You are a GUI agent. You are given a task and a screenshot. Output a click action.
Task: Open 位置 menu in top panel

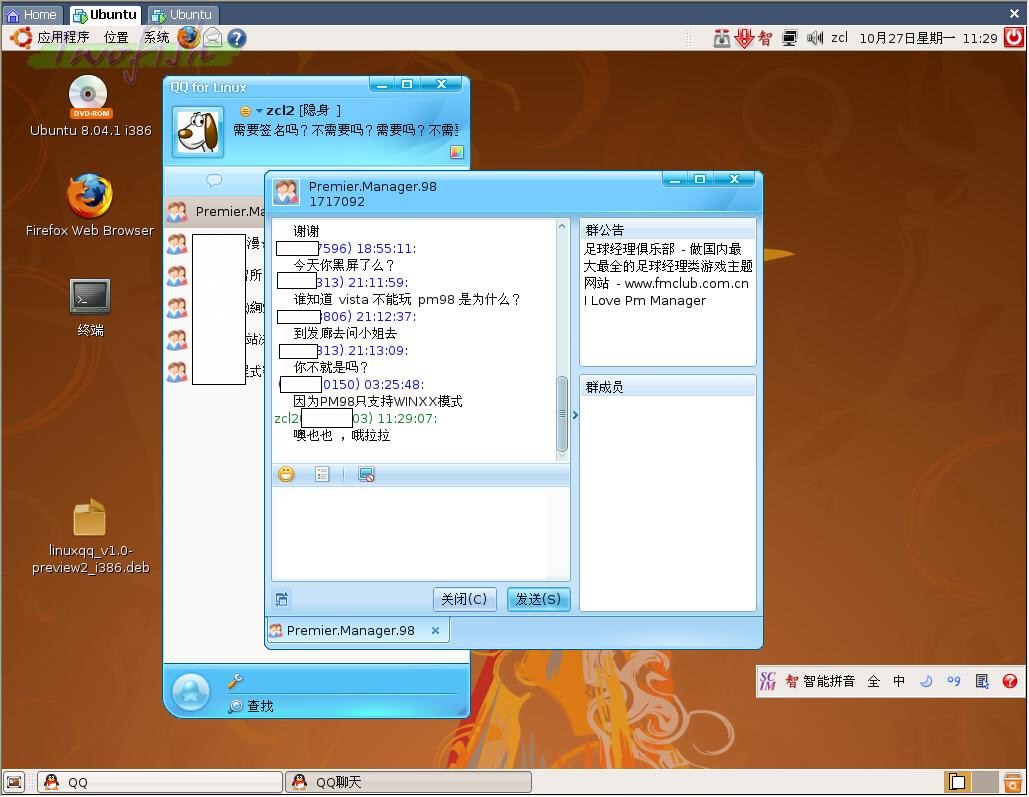click(x=116, y=37)
